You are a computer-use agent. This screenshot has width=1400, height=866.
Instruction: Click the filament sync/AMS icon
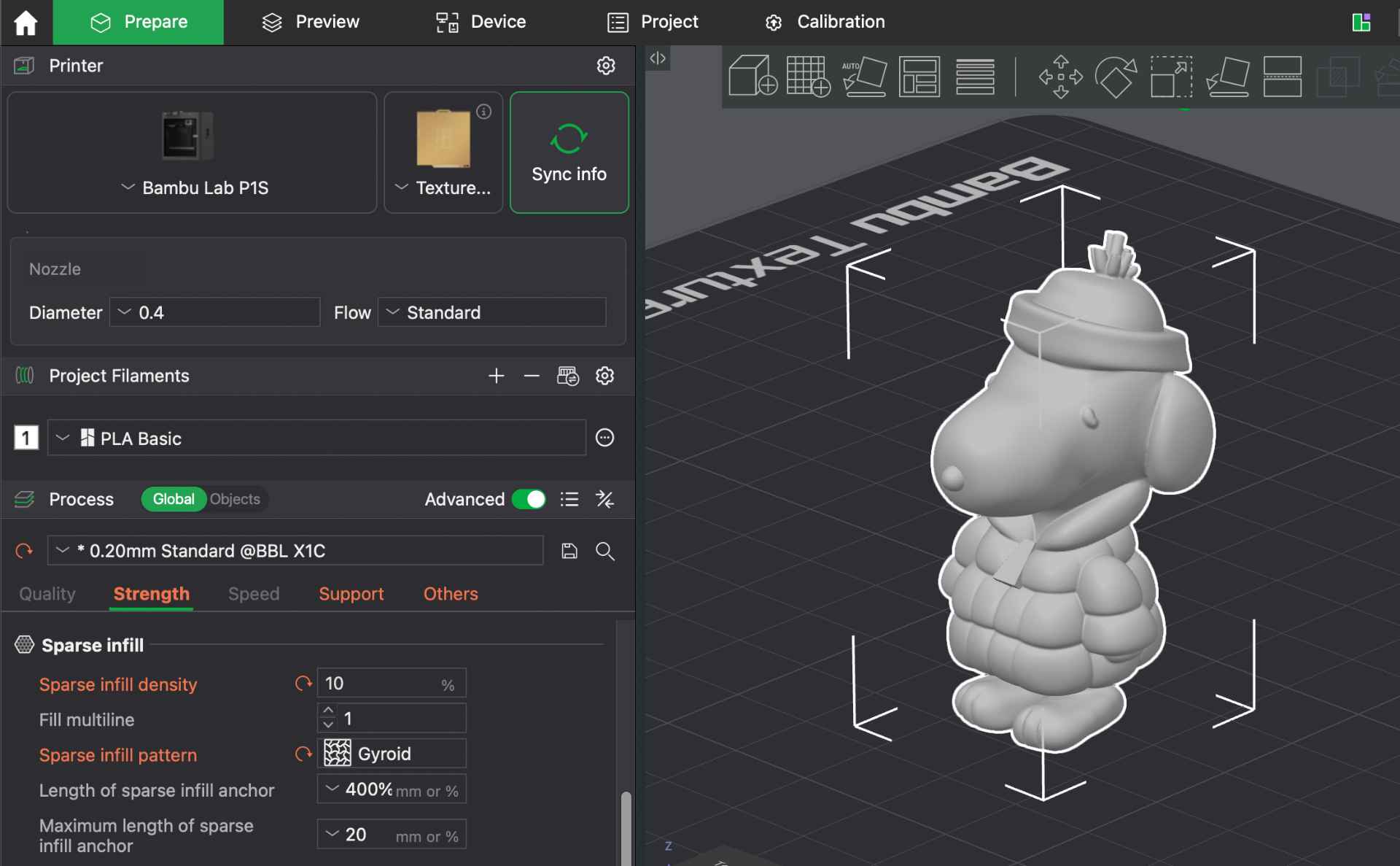click(568, 376)
